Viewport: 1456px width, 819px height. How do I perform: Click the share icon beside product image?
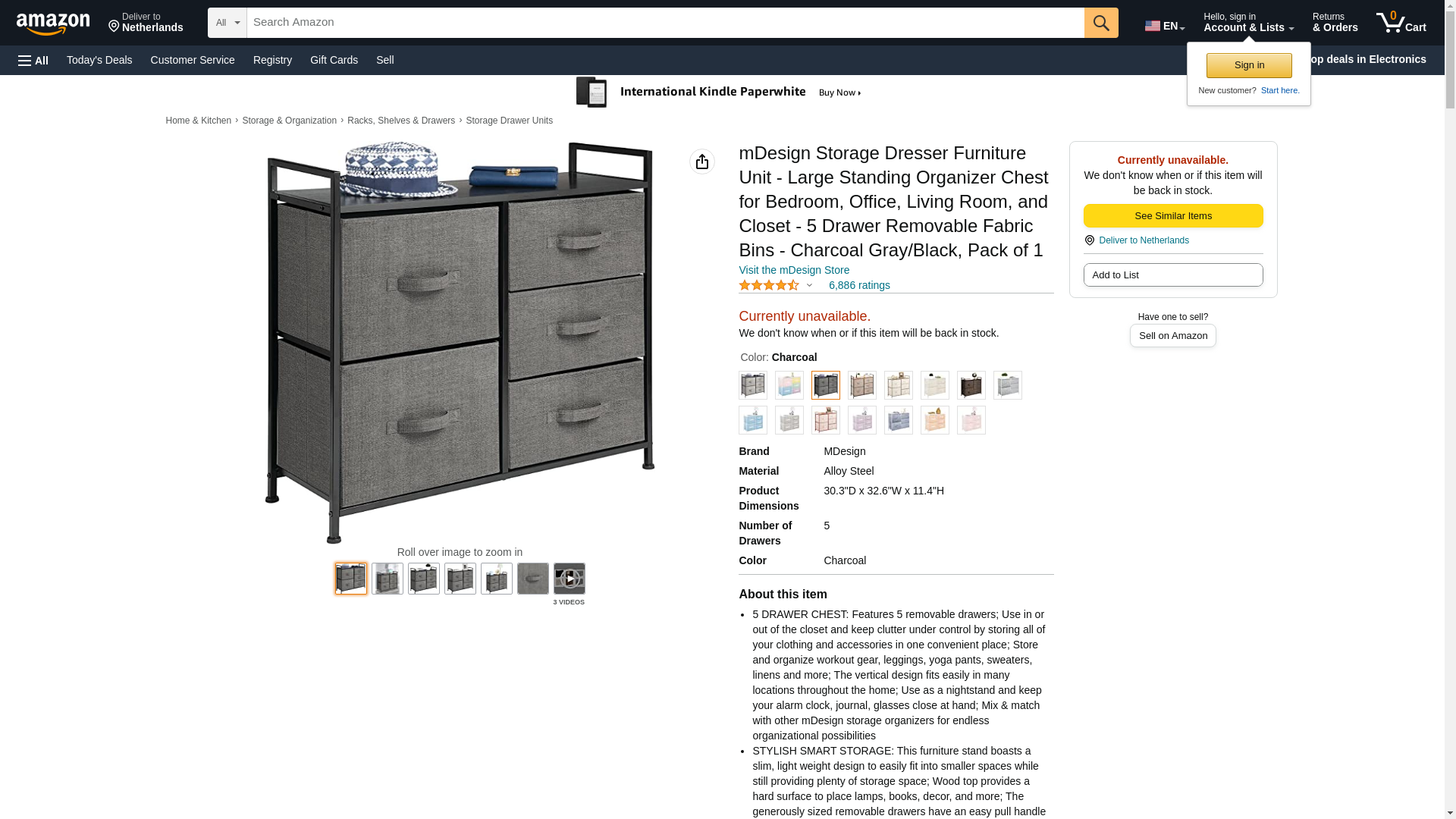[702, 162]
